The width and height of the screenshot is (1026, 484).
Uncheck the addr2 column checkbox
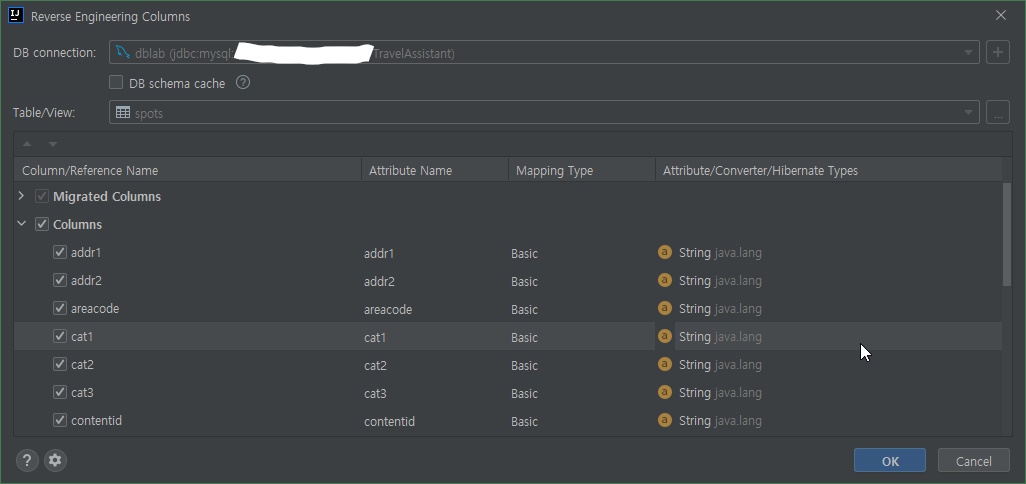tap(60, 281)
